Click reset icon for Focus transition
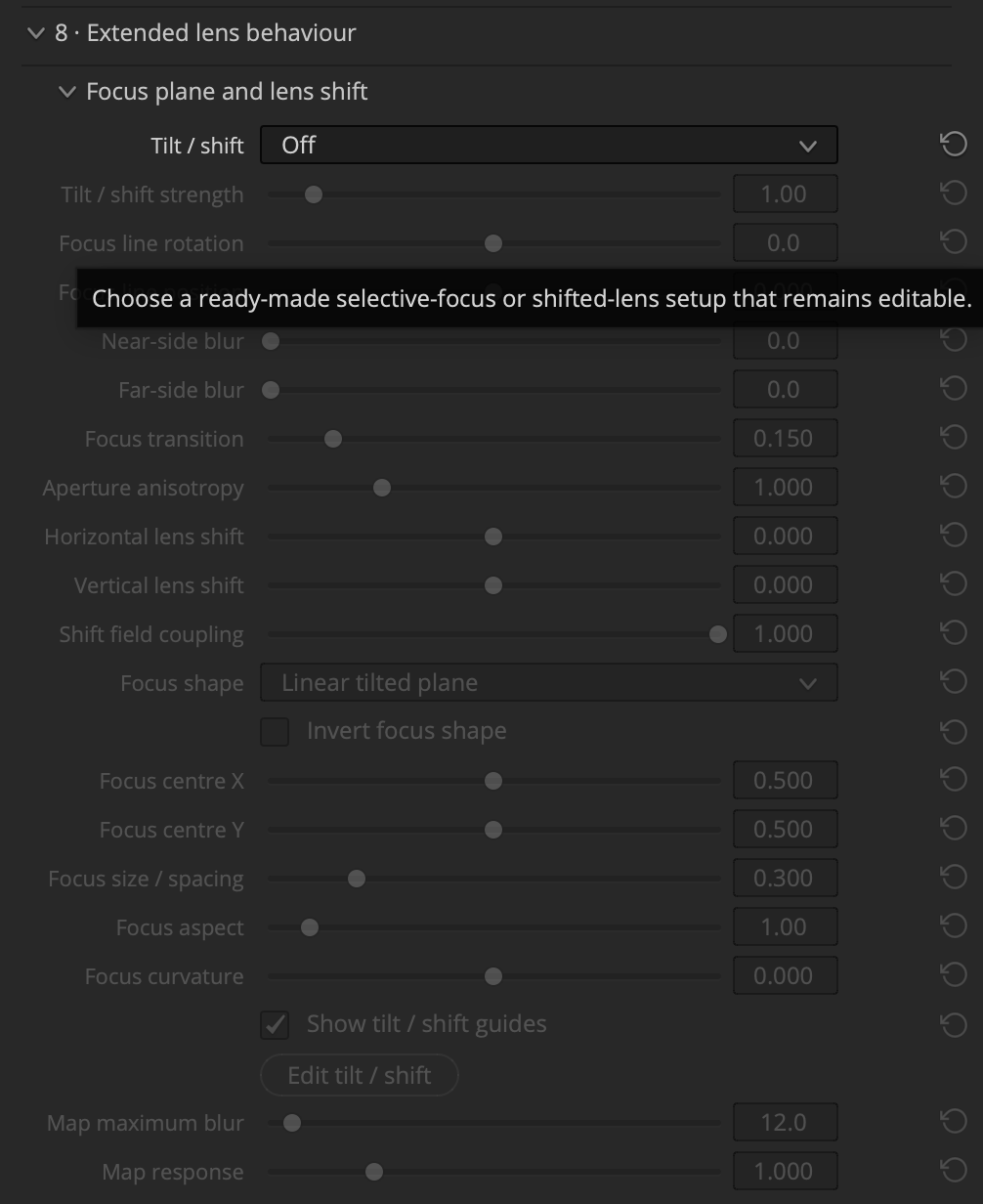 tap(954, 438)
